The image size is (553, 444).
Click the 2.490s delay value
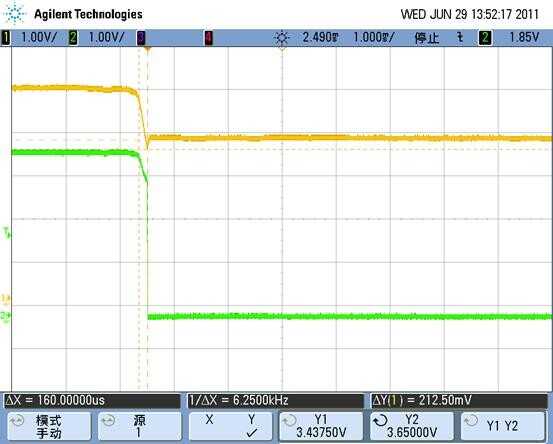click(320, 37)
